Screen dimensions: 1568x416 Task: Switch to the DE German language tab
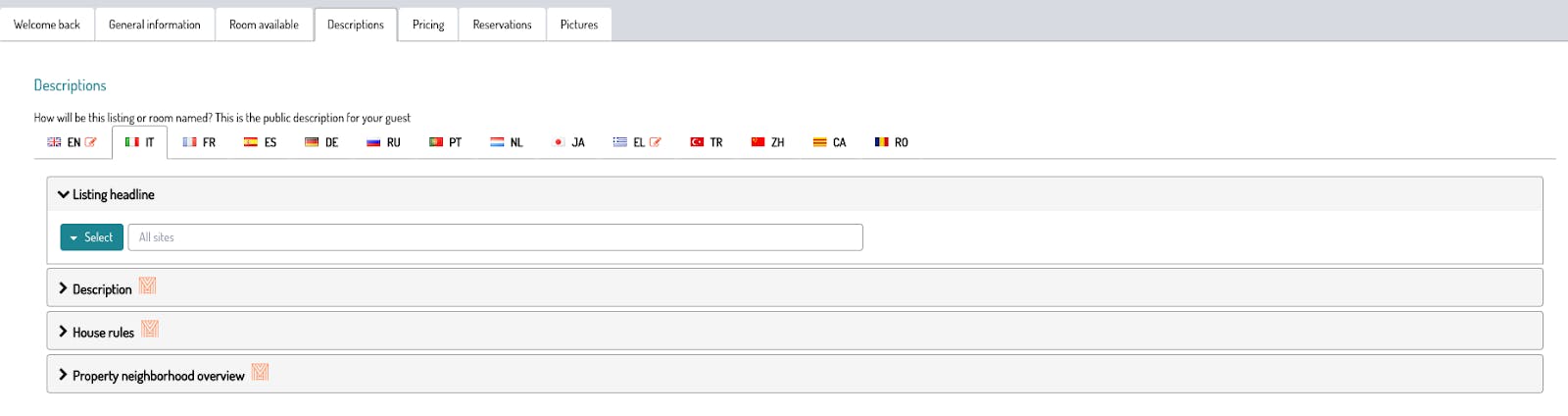point(321,142)
